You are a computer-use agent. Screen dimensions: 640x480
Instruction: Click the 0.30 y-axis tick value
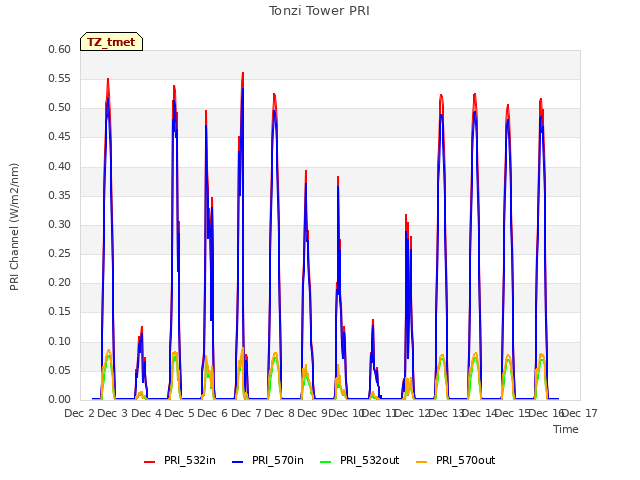[60, 224]
